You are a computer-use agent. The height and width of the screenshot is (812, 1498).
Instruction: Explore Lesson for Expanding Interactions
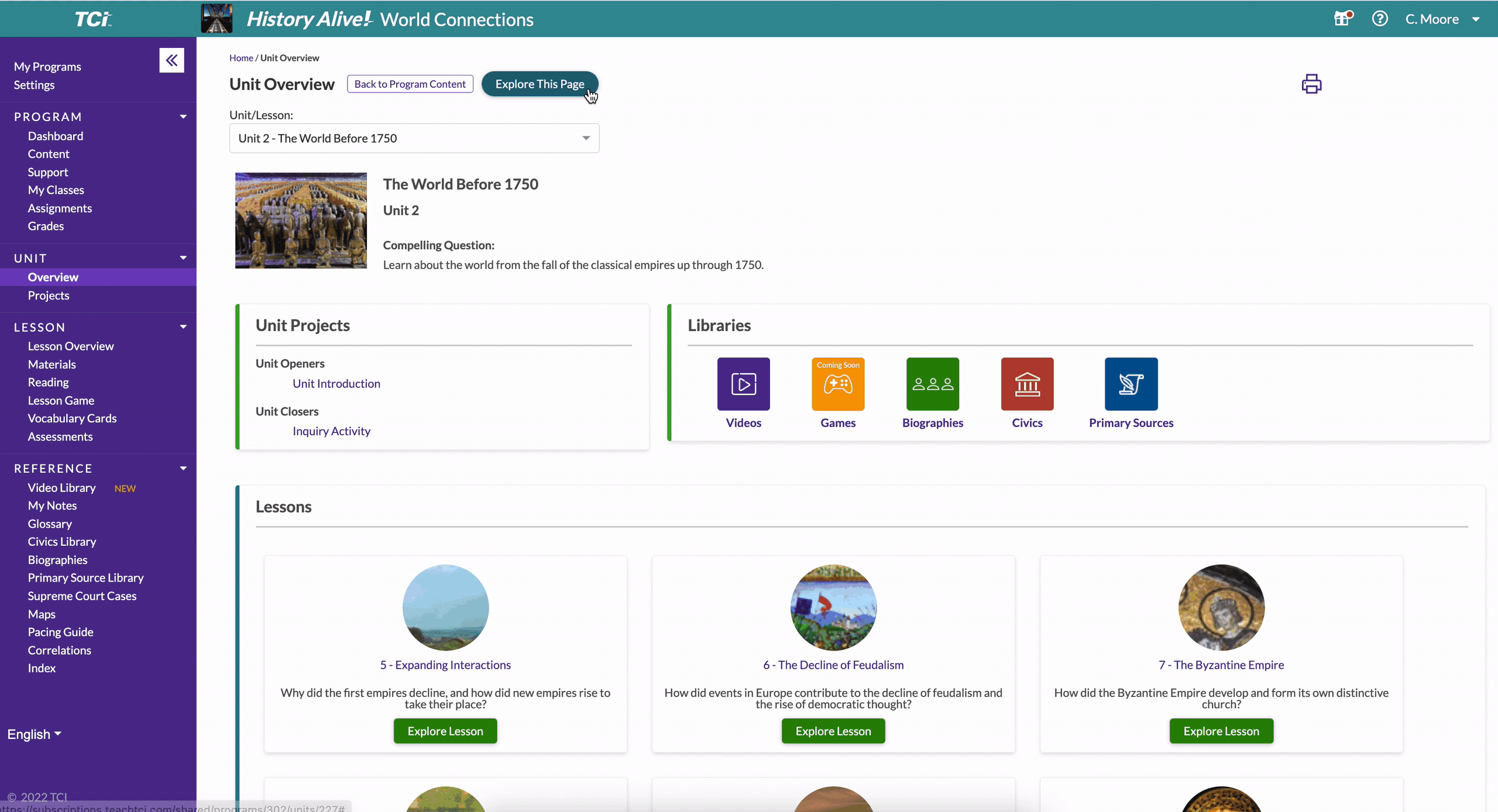coord(445,731)
